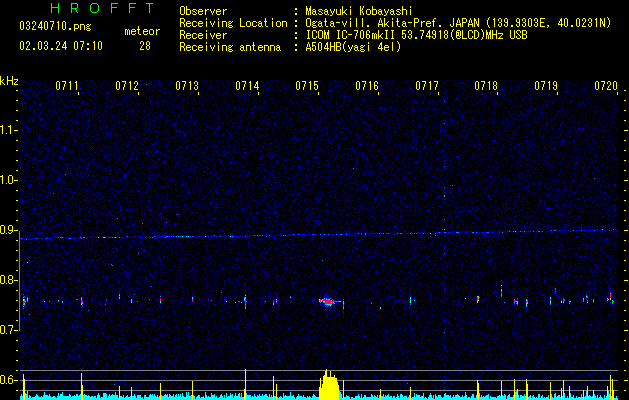Image resolution: width=629 pixels, height=400 pixels.
Task: Click the 0718 time marker
Action: (x=486, y=86)
